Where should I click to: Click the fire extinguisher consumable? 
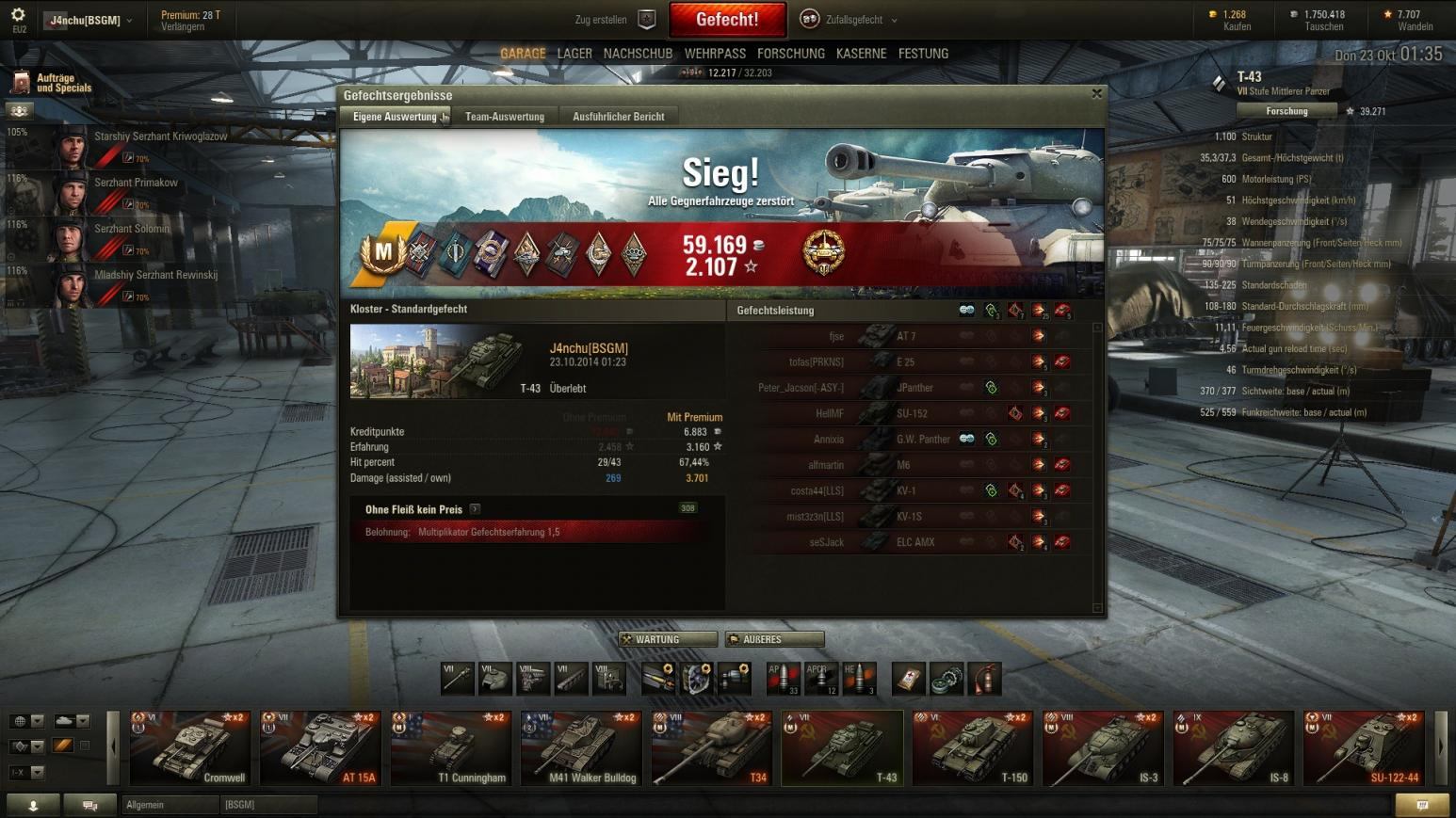click(985, 679)
